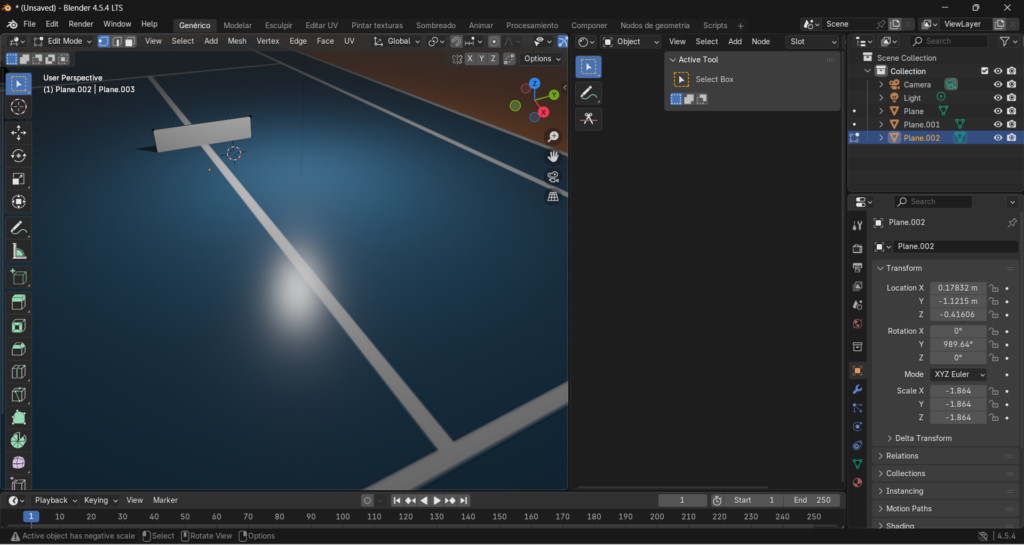Hide the Camera object in outliner
1024x545 pixels.
[997, 85]
